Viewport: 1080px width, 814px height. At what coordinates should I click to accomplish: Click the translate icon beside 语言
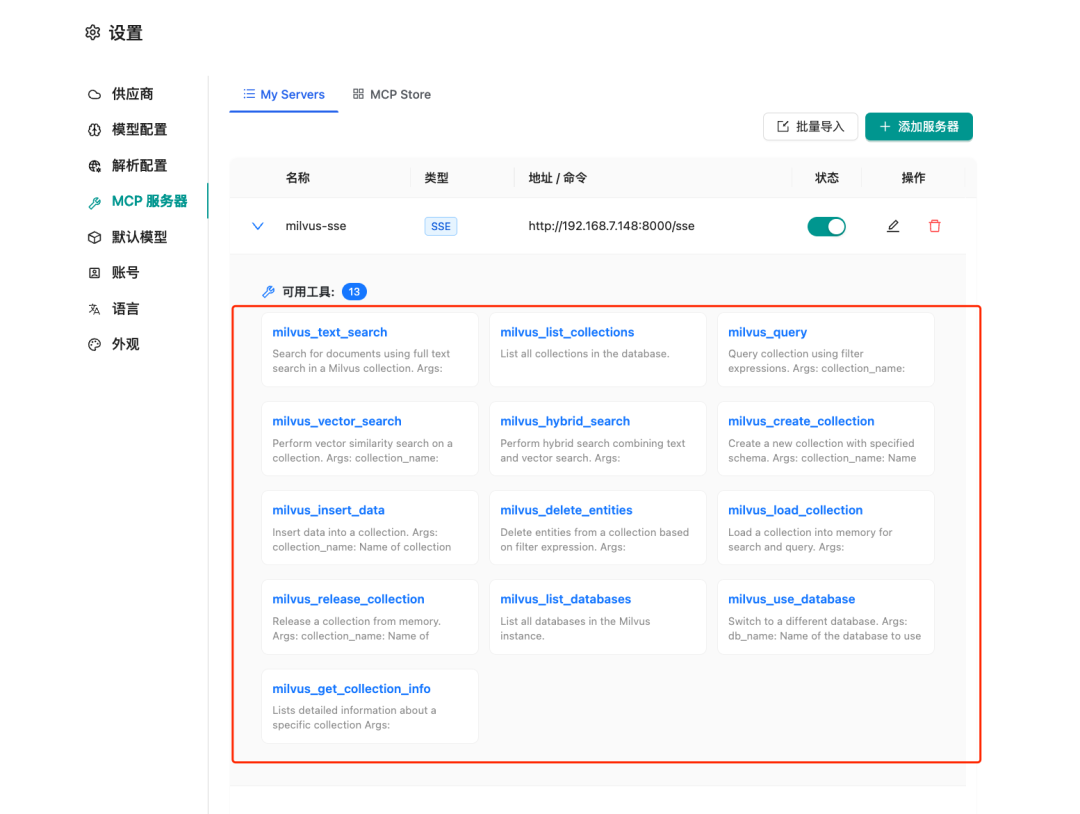click(94, 309)
